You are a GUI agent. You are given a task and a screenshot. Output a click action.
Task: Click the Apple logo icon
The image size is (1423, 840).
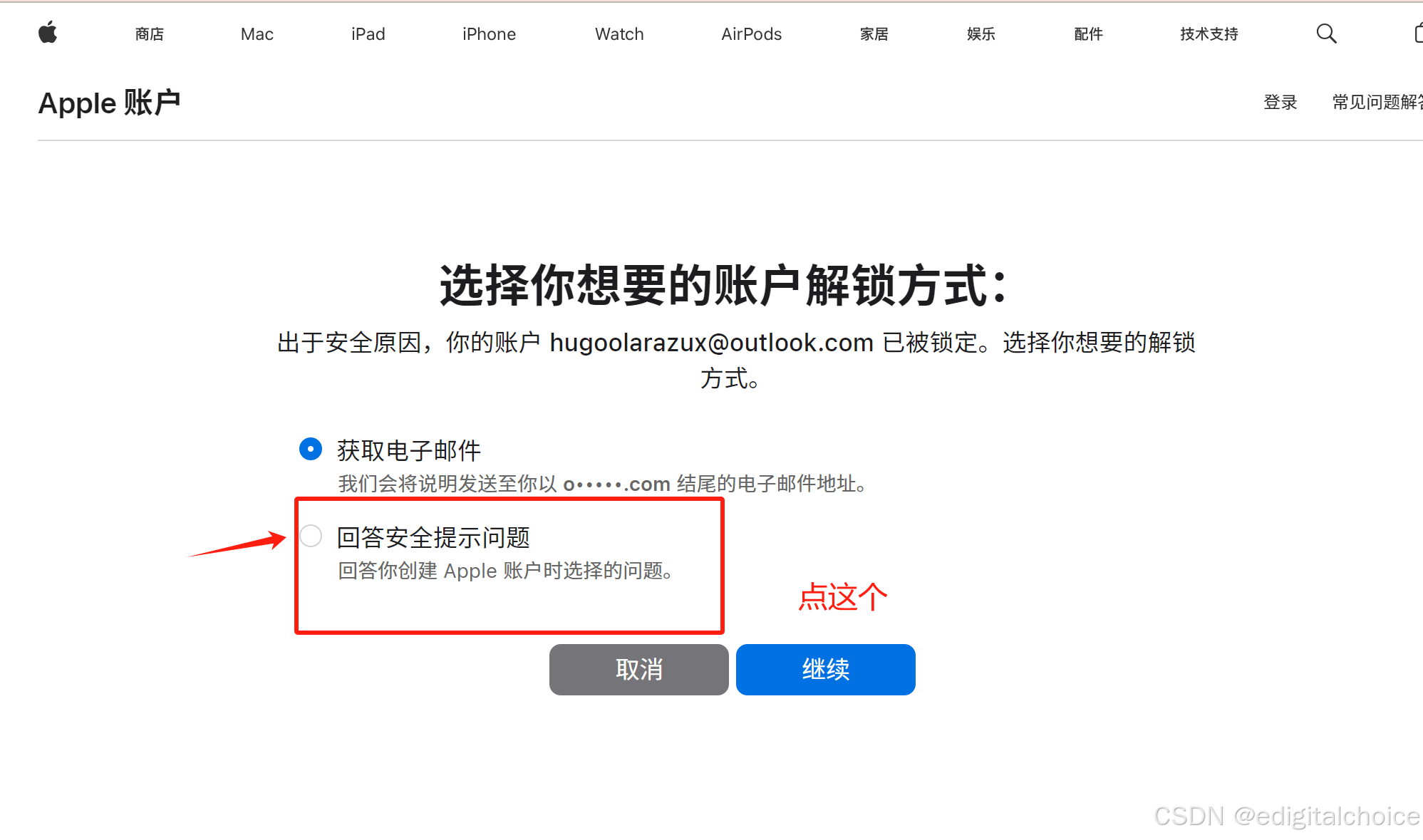click(48, 33)
